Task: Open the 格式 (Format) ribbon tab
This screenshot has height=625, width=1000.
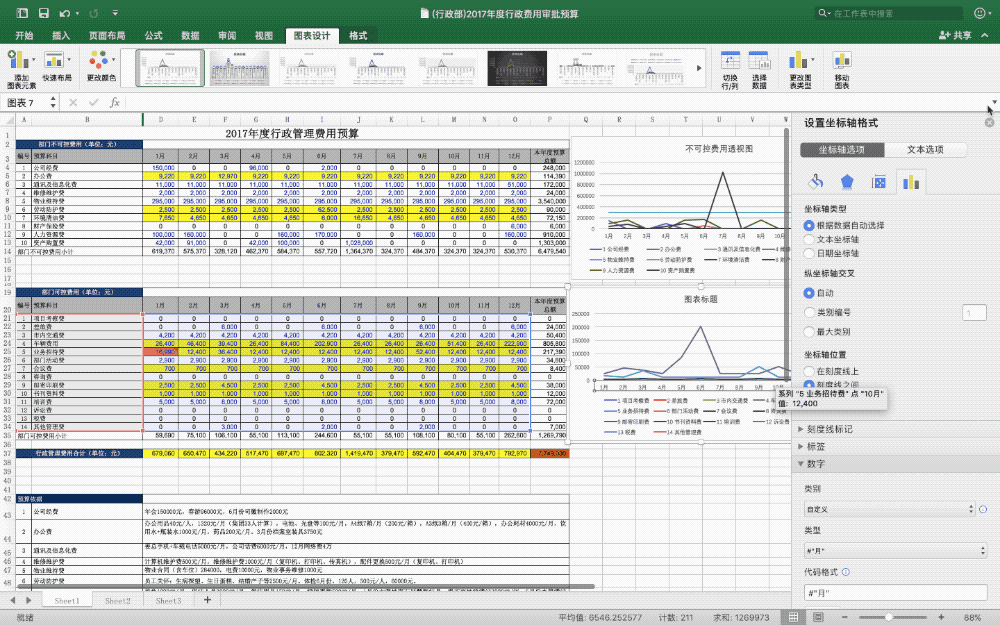Action: pyautogui.click(x=358, y=36)
